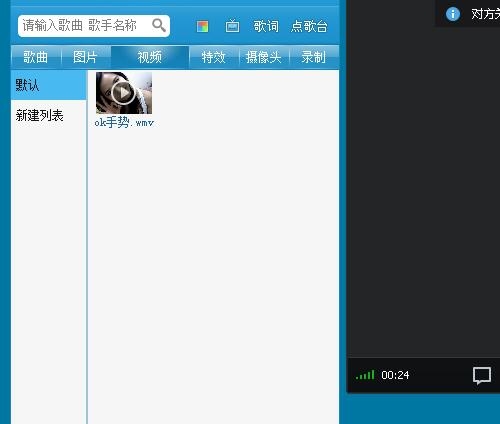Click 新建列表 to create new list

click(x=40, y=115)
